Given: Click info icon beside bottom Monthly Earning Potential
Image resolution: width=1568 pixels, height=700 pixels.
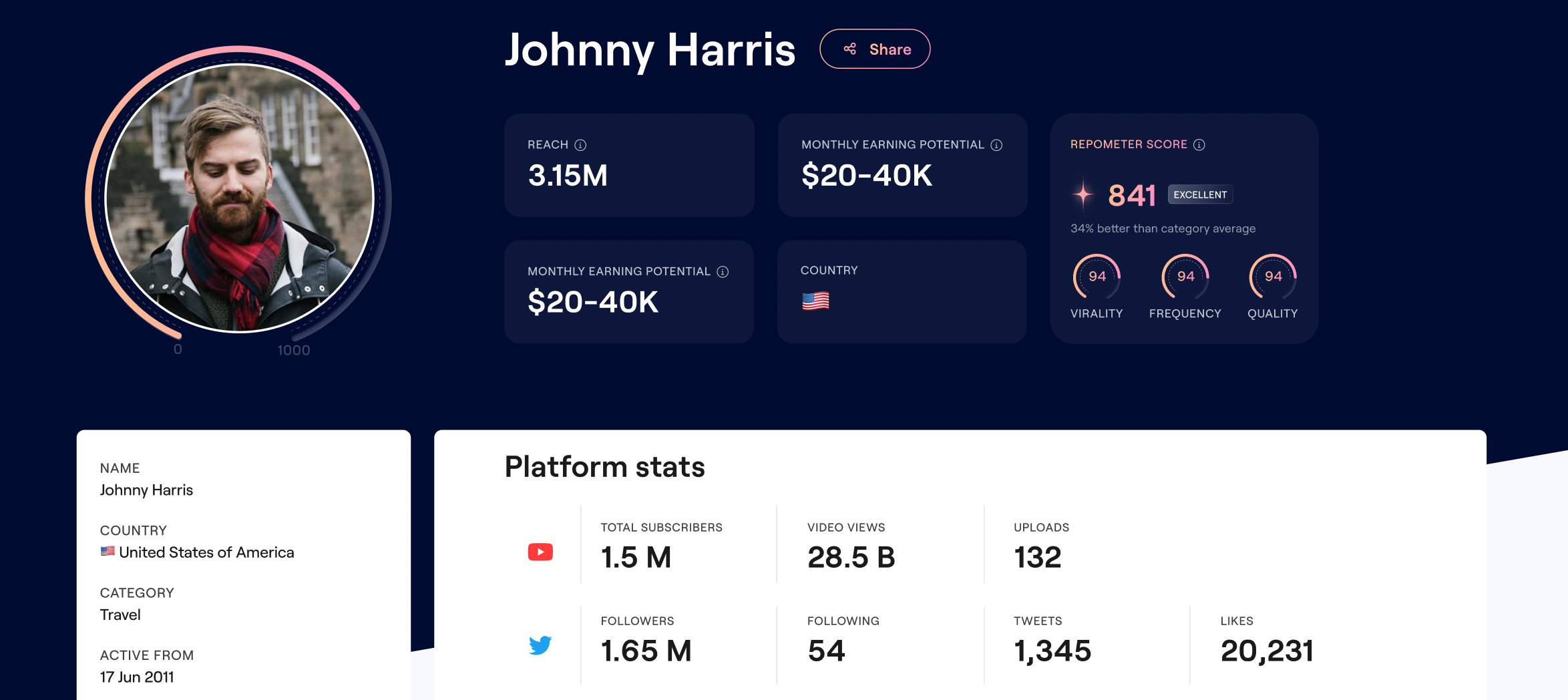Looking at the screenshot, I should (x=723, y=272).
